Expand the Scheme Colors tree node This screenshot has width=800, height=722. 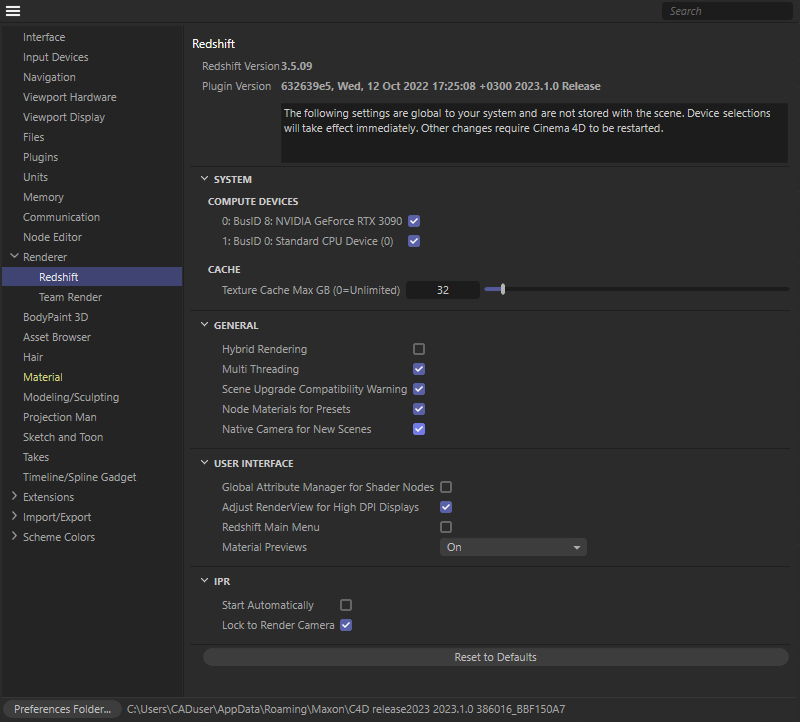pyautogui.click(x=14, y=536)
